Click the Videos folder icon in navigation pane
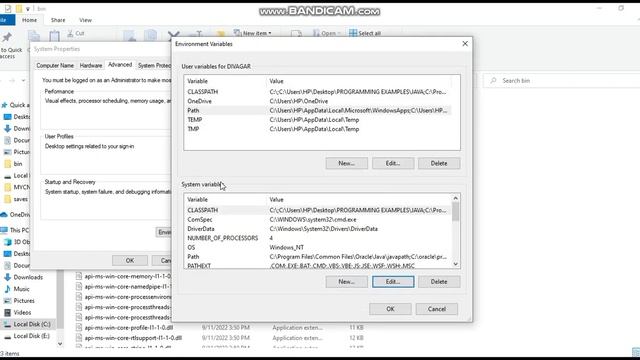Viewport: 640px width, 360px height. [x=7, y=313]
